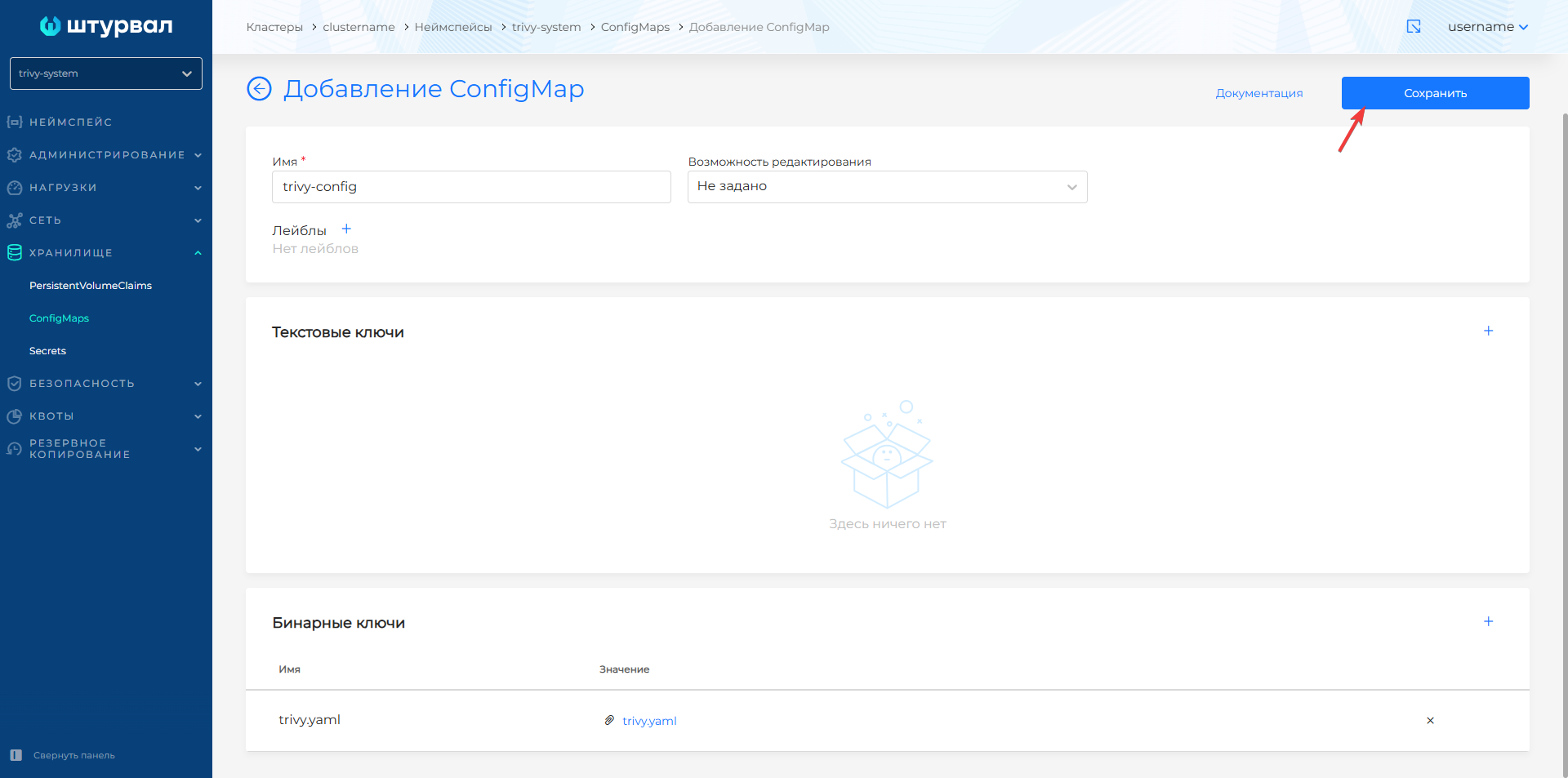Click the external-link icon near username
This screenshot has height=778, width=1568.
pos(1414,26)
